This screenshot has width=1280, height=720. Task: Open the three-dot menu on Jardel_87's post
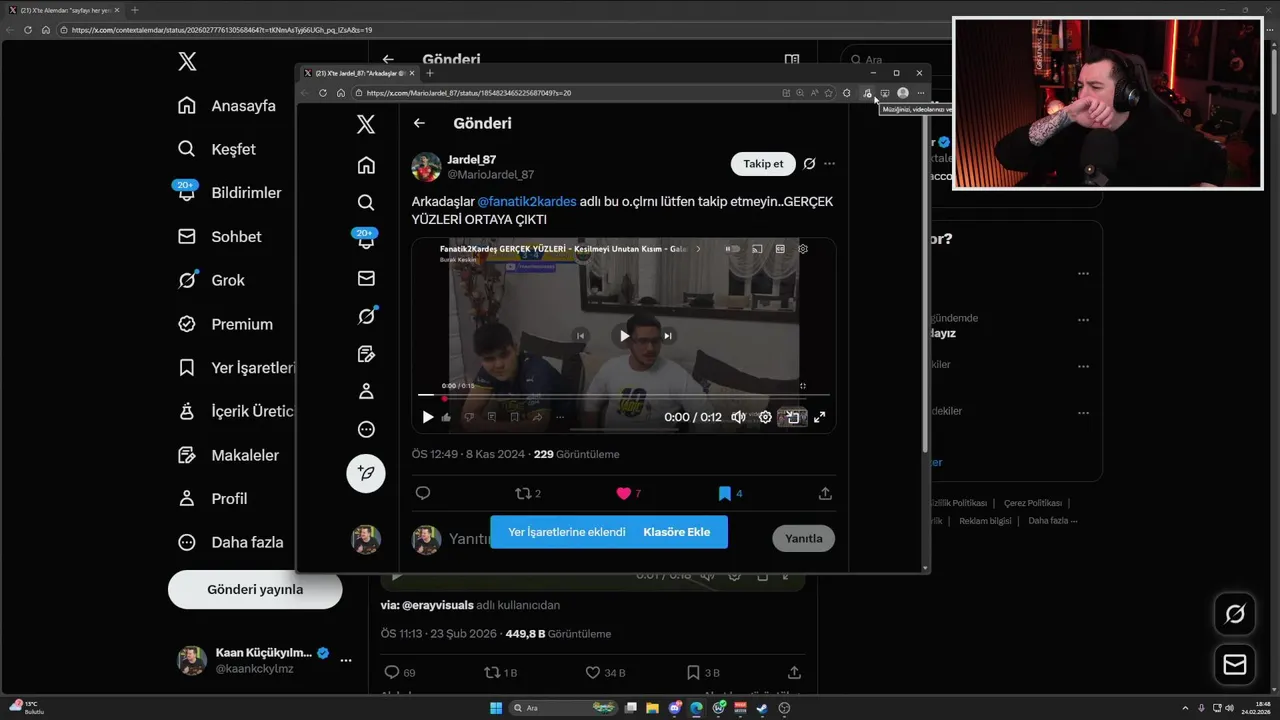[829, 164]
